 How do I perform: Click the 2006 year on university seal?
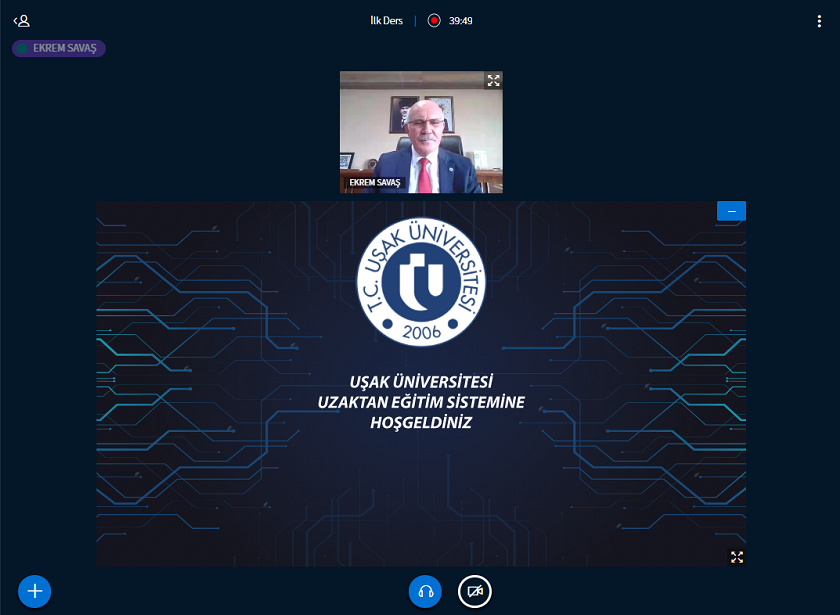point(421,332)
